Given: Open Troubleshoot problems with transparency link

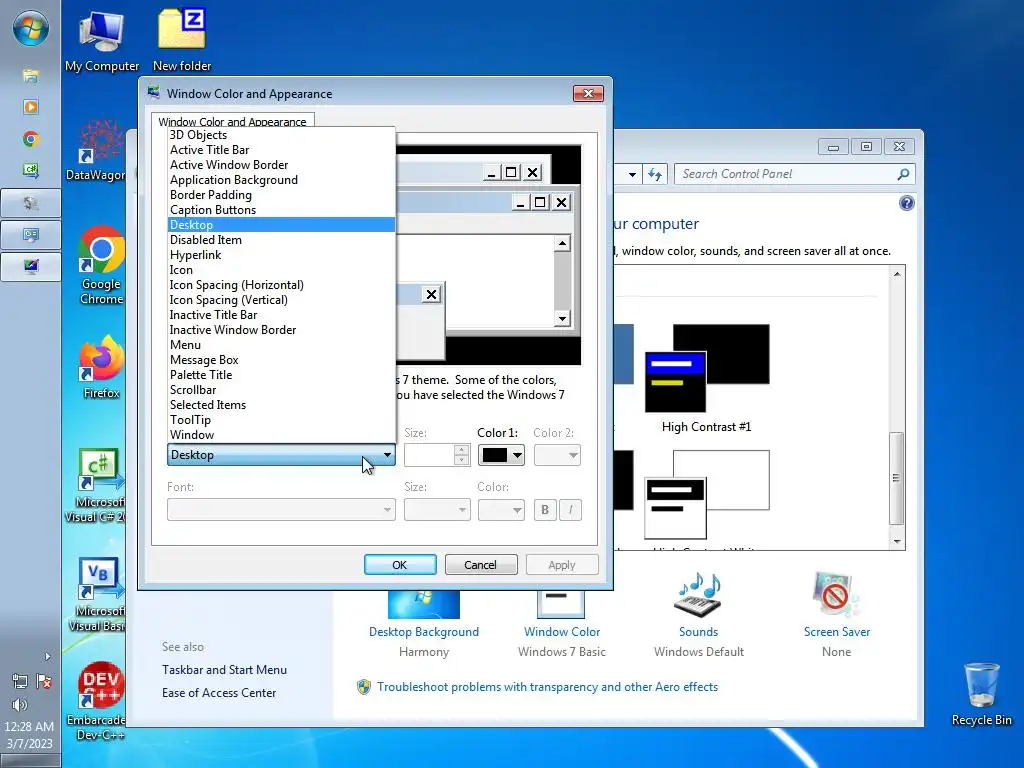Looking at the screenshot, I should [547, 687].
